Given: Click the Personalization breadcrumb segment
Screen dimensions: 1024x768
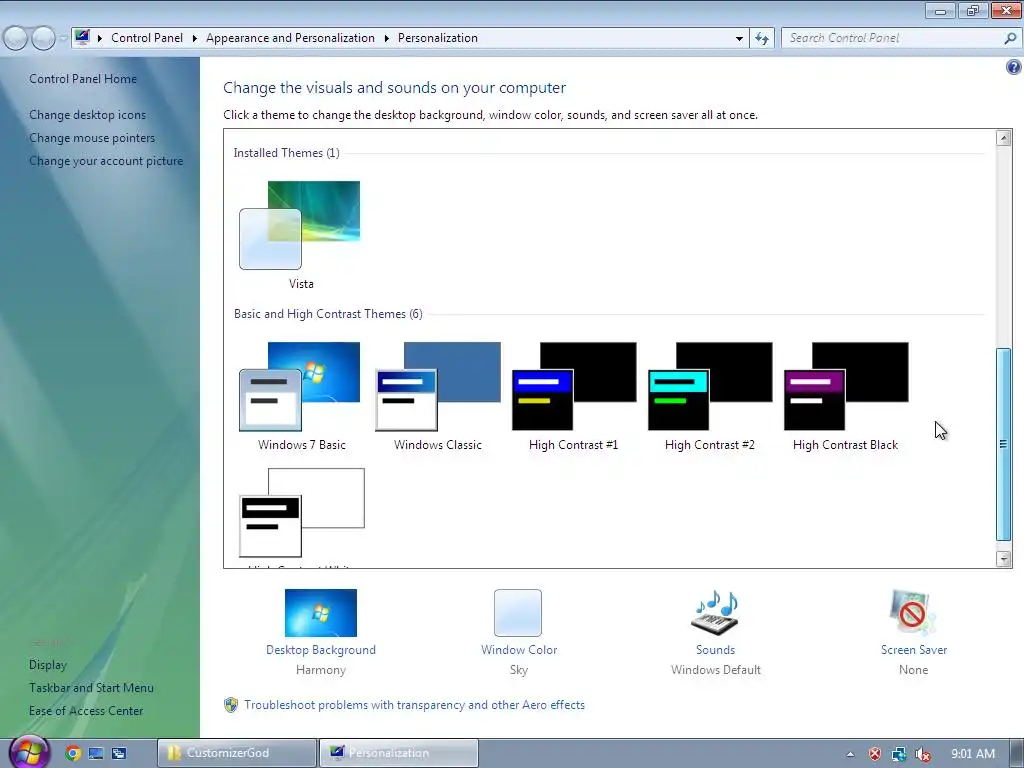Looking at the screenshot, I should (x=438, y=38).
